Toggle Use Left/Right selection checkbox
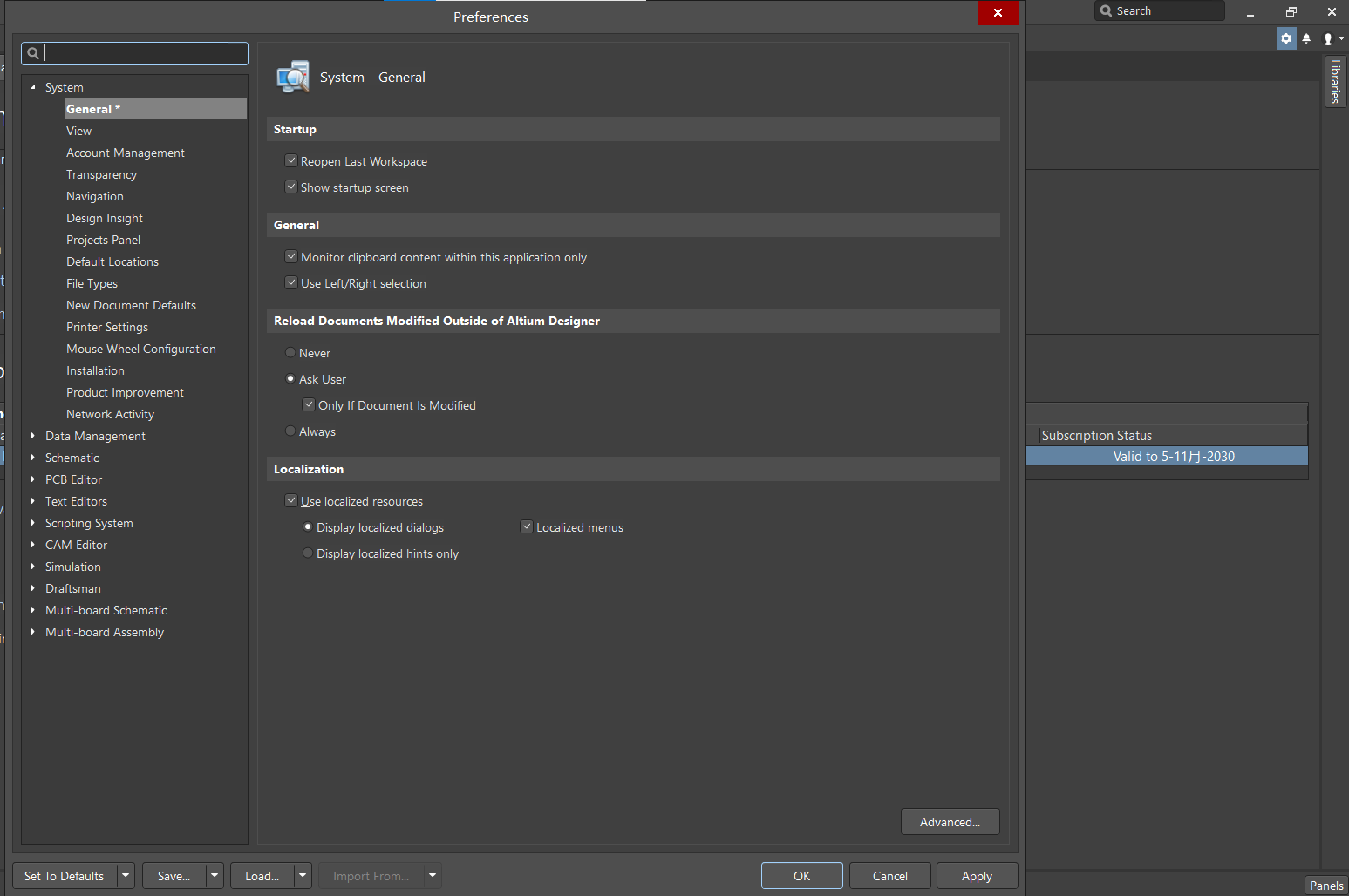Image resolution: width=1349 pixels, height=896 pixels. coord(291,282)
